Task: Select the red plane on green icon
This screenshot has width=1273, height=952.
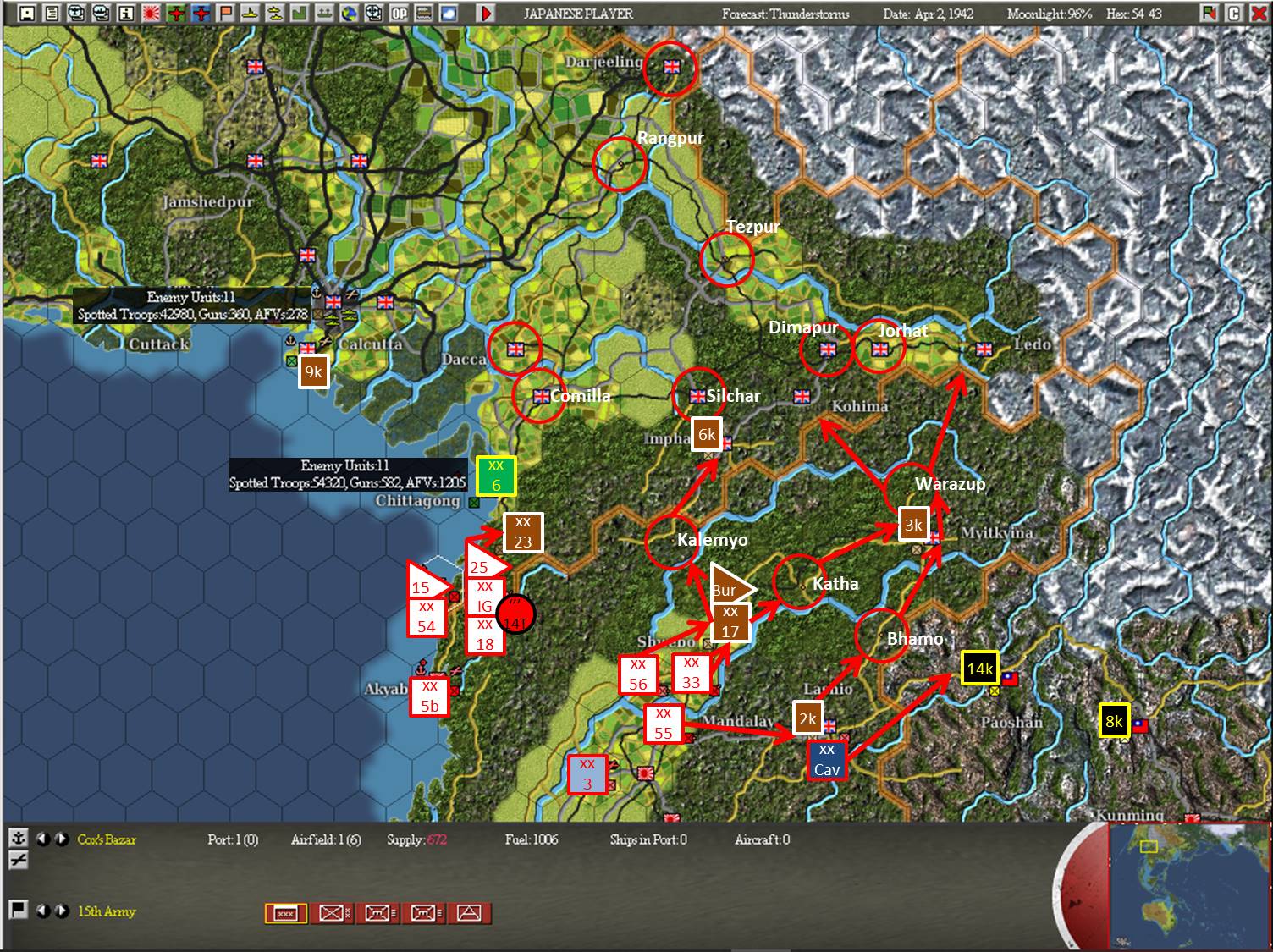Action: pos(177,14)
